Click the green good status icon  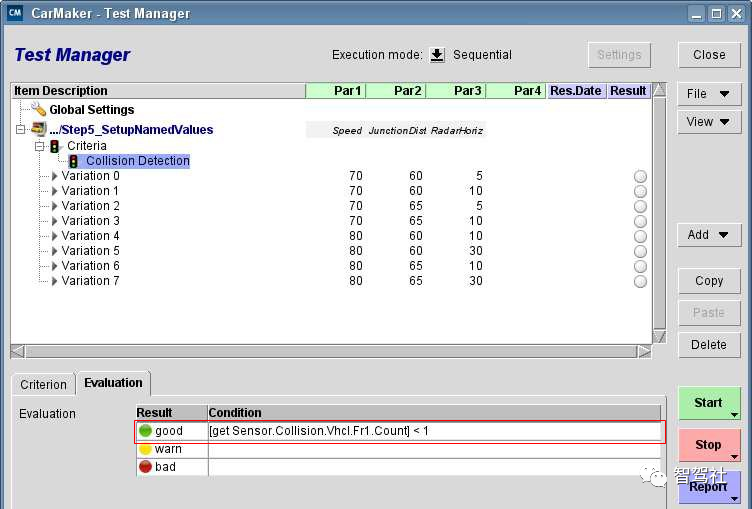click(145, 431)
